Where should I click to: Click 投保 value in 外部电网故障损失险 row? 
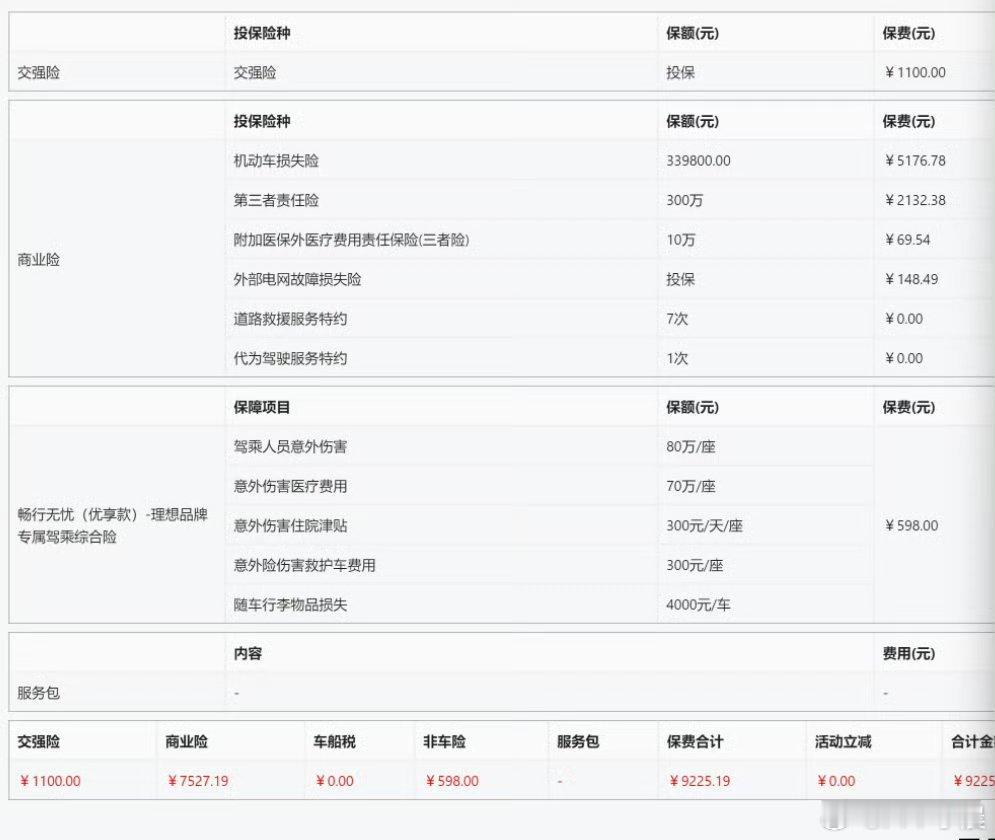[x=680, y=279]
